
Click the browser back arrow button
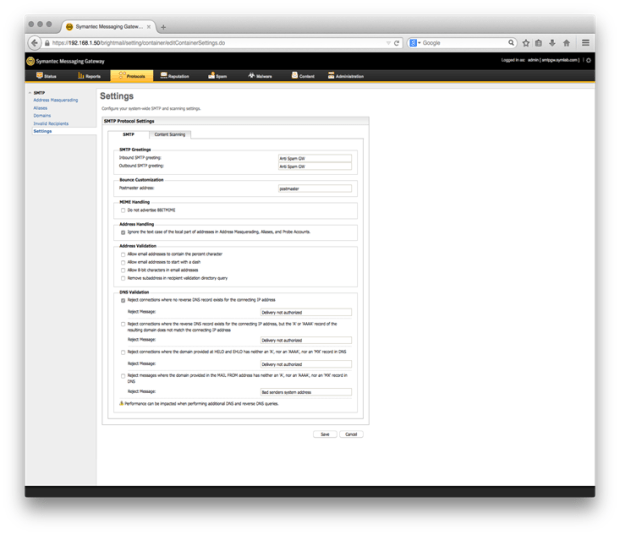pyautogui.click(x=35, y=43)
